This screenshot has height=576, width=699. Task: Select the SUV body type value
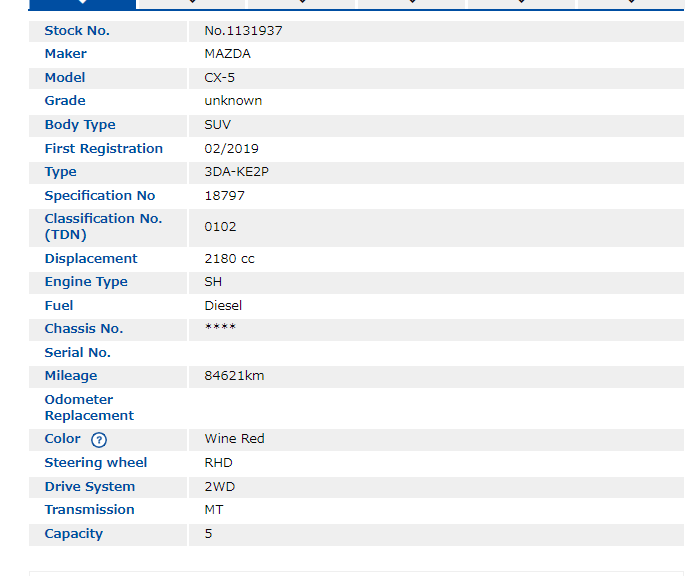pos(218,125)
